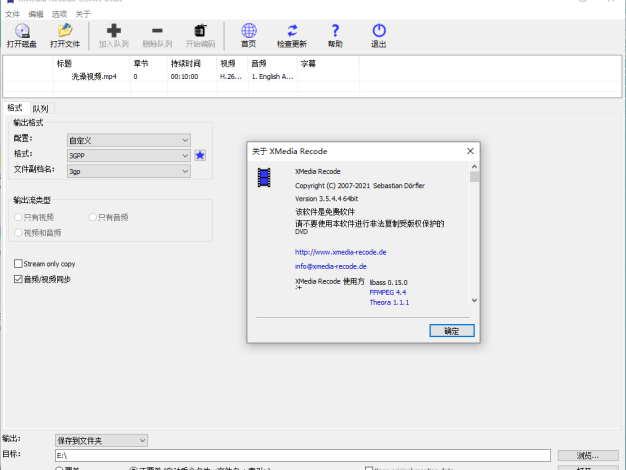The height and width of the screenshot is (470, 626).
Task: Toggle the 音频/视频同步 sync checkbox
Action: coord(18,279)
